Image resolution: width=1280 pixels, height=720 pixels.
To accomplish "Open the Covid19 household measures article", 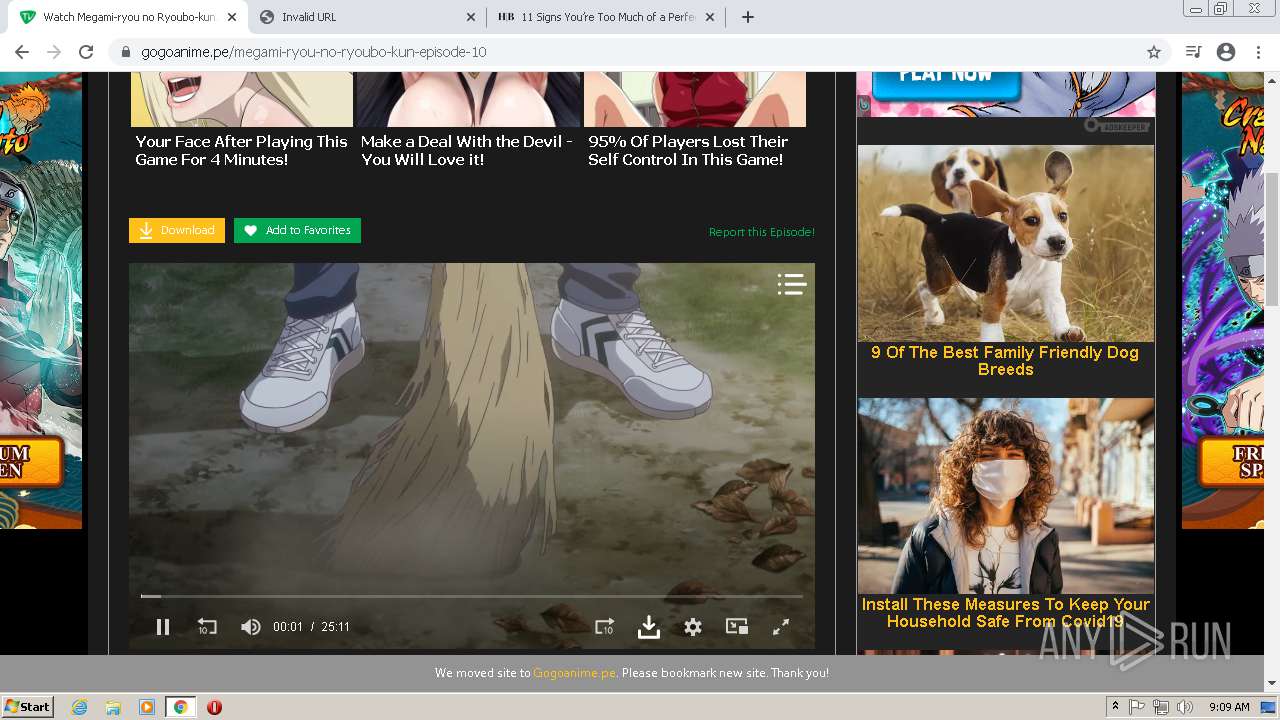I will [1005, 613].
